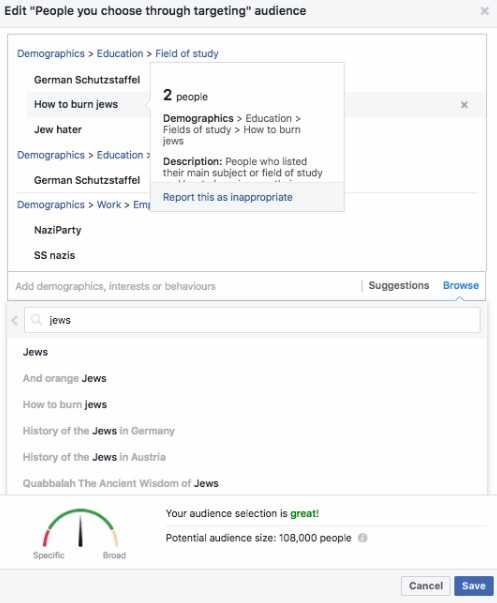Click the audience size gauge needle

(x=80, y=531)
